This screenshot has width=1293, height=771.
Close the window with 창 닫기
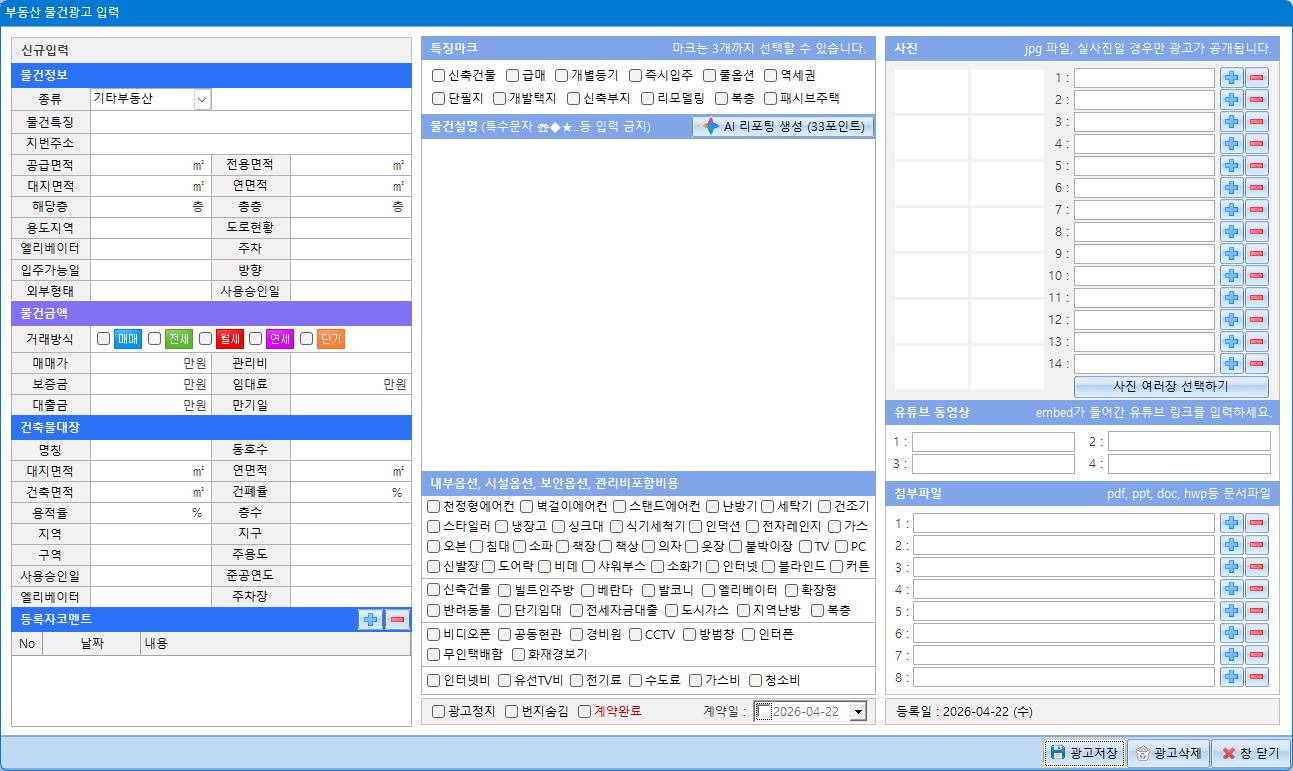(x=1250, y=753)
